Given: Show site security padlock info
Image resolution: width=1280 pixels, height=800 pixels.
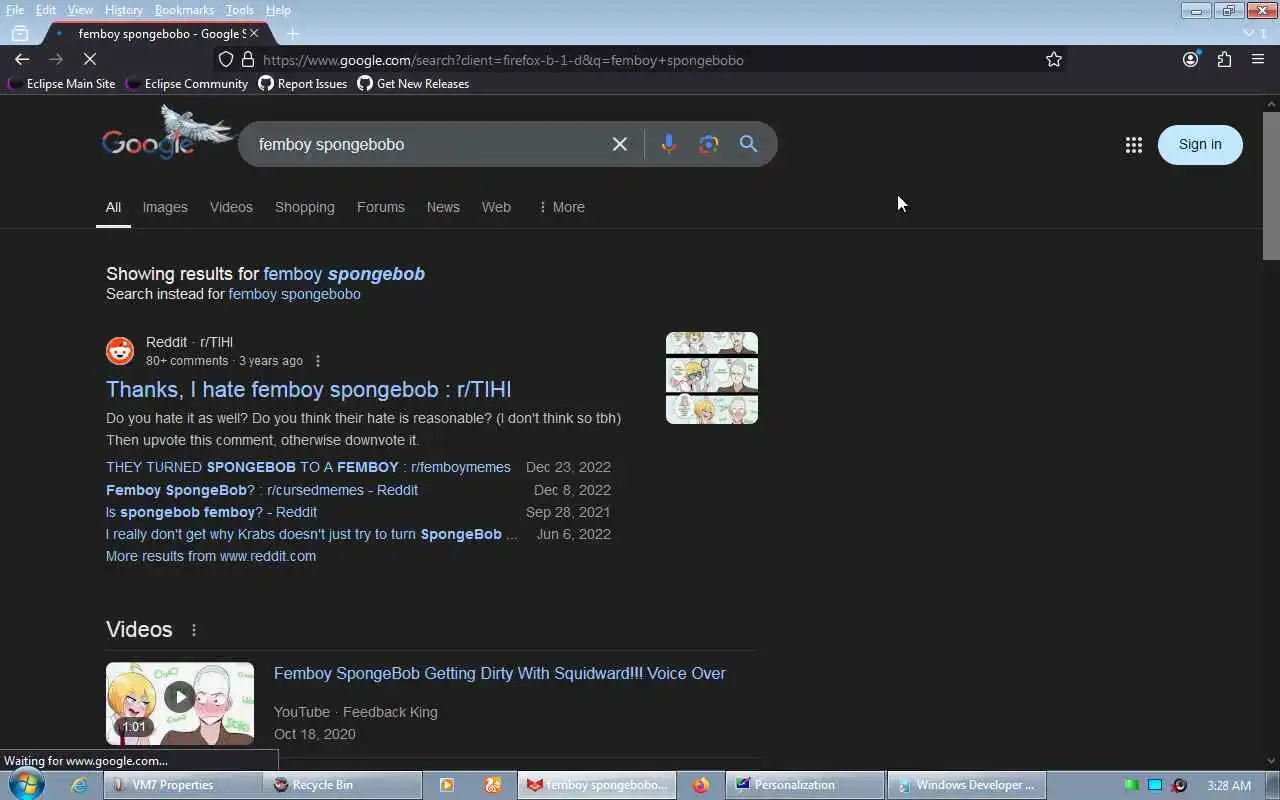Looking at the screenshot, I should click(248, 60).
